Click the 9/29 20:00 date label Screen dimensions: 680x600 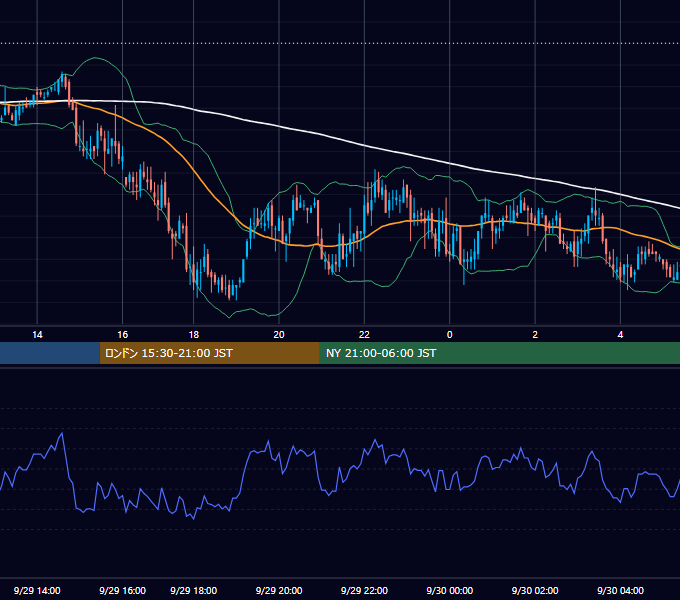pos(279,590)
